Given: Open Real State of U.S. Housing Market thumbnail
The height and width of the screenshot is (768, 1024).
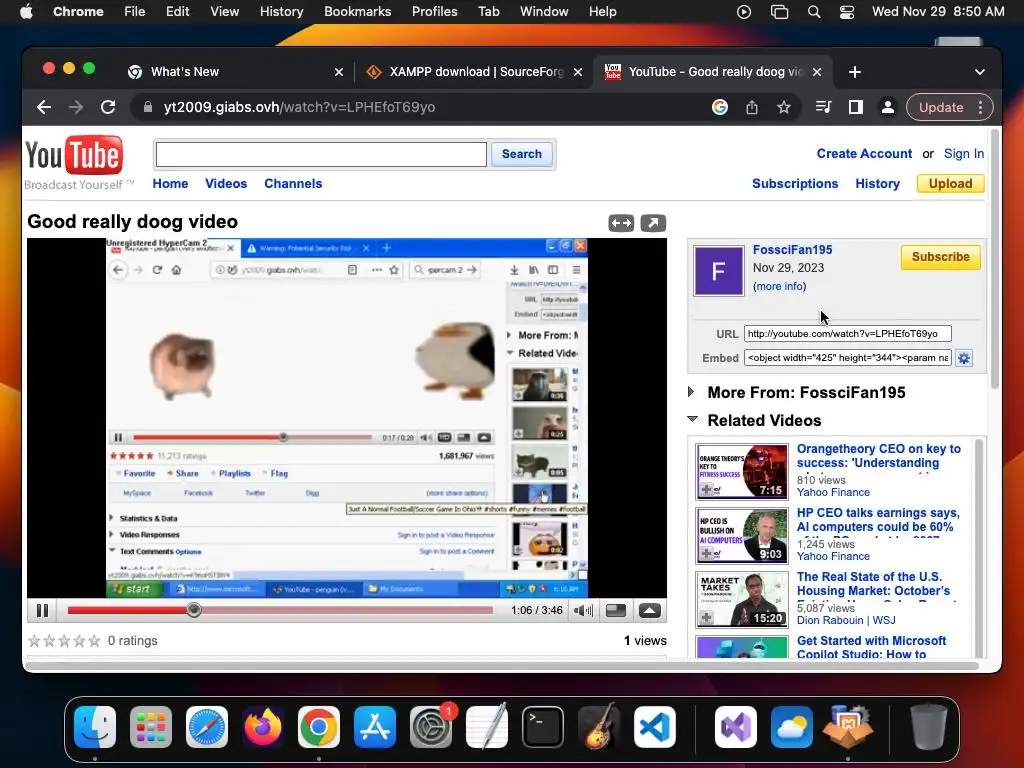Looking at the screenshot, I should tap(742, 600).
